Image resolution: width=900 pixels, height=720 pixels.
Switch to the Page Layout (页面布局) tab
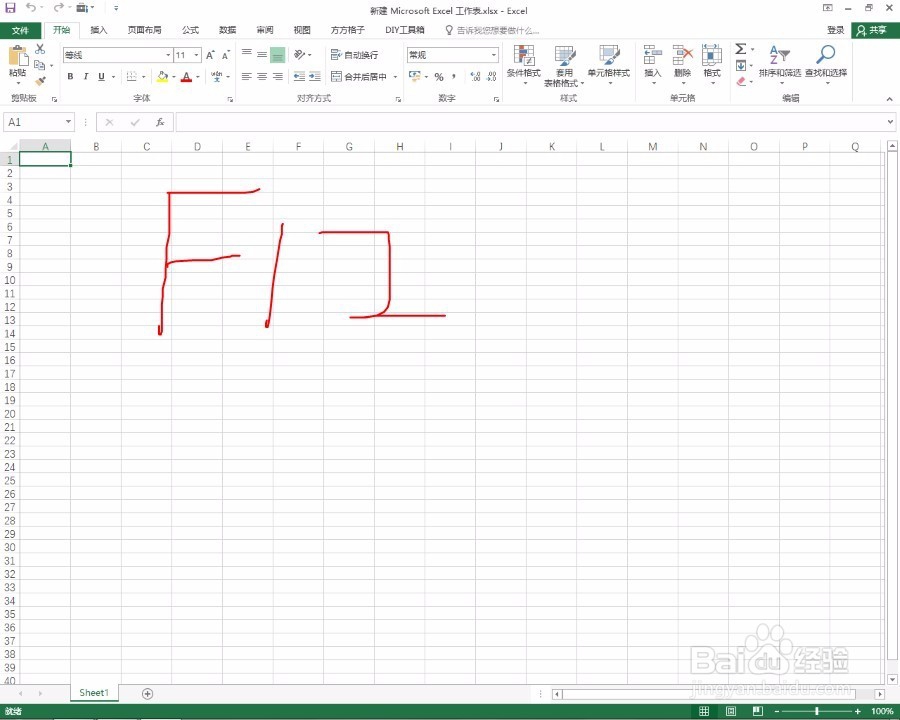[144, 30]
